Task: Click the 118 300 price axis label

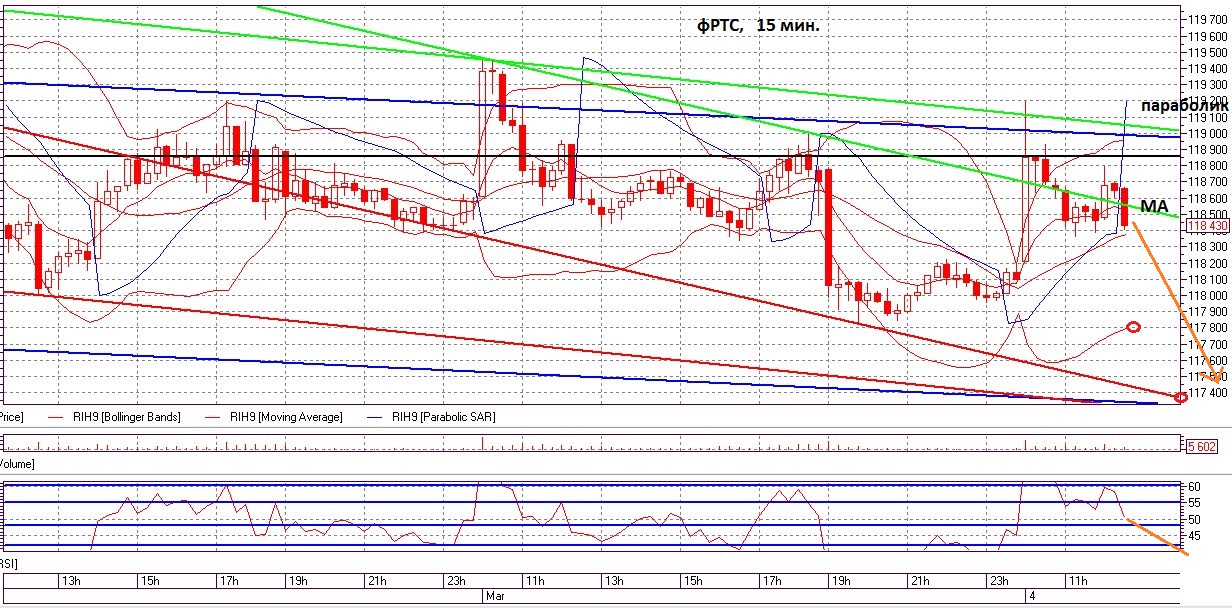Action: coord(1208,247)
